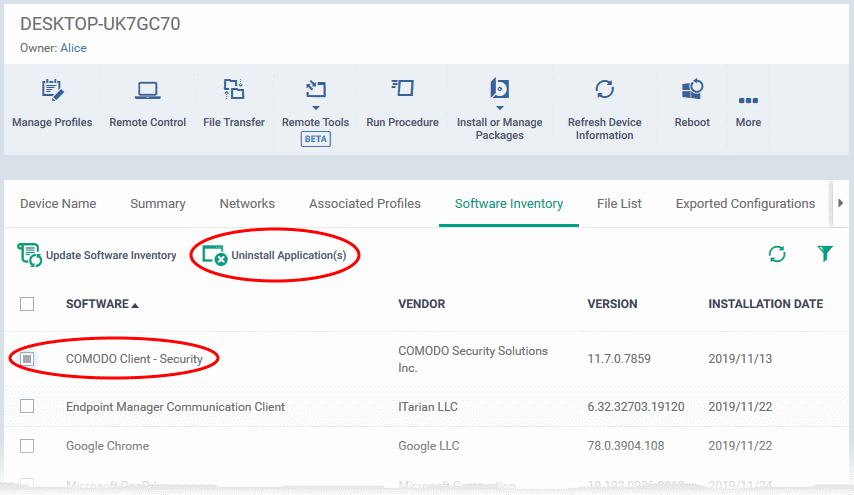The height and width of the screenshot is (495, 854).
Task: Click the Google LLC vendor cell
Action: coord(429,446)
